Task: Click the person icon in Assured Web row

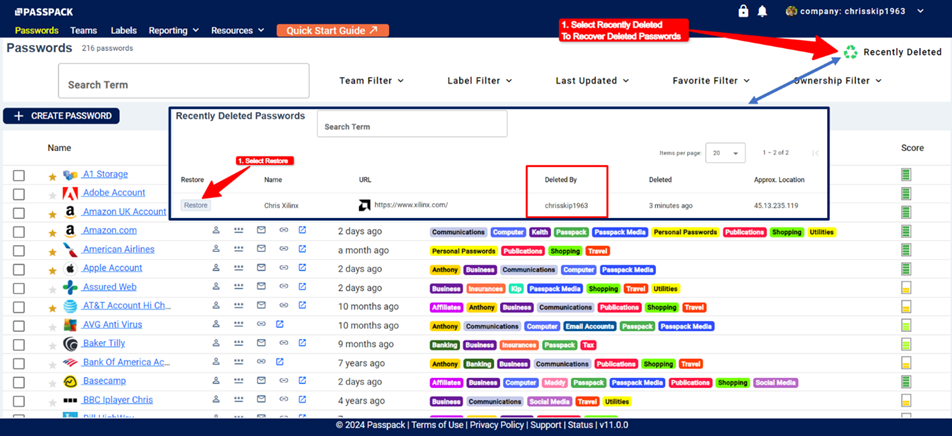Action: pos(216,287)
